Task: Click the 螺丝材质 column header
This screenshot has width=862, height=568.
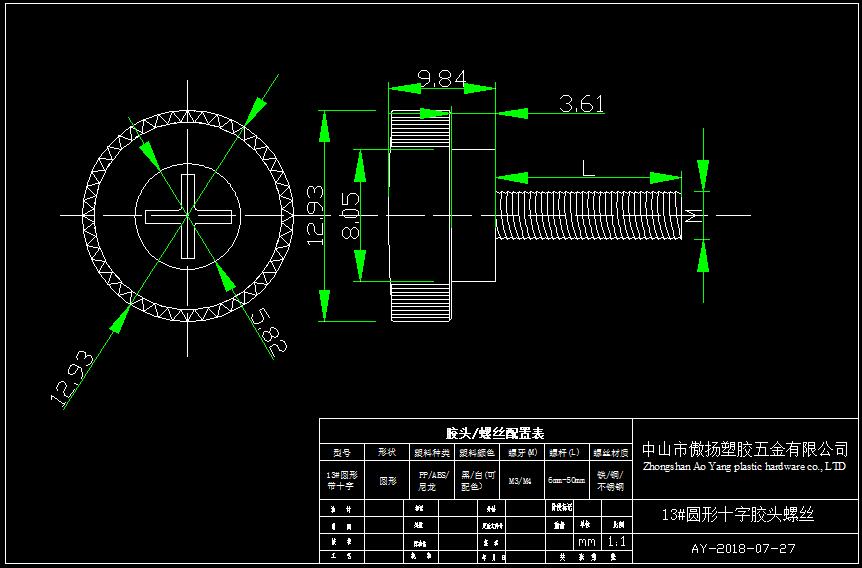Action: click(611, 454)
